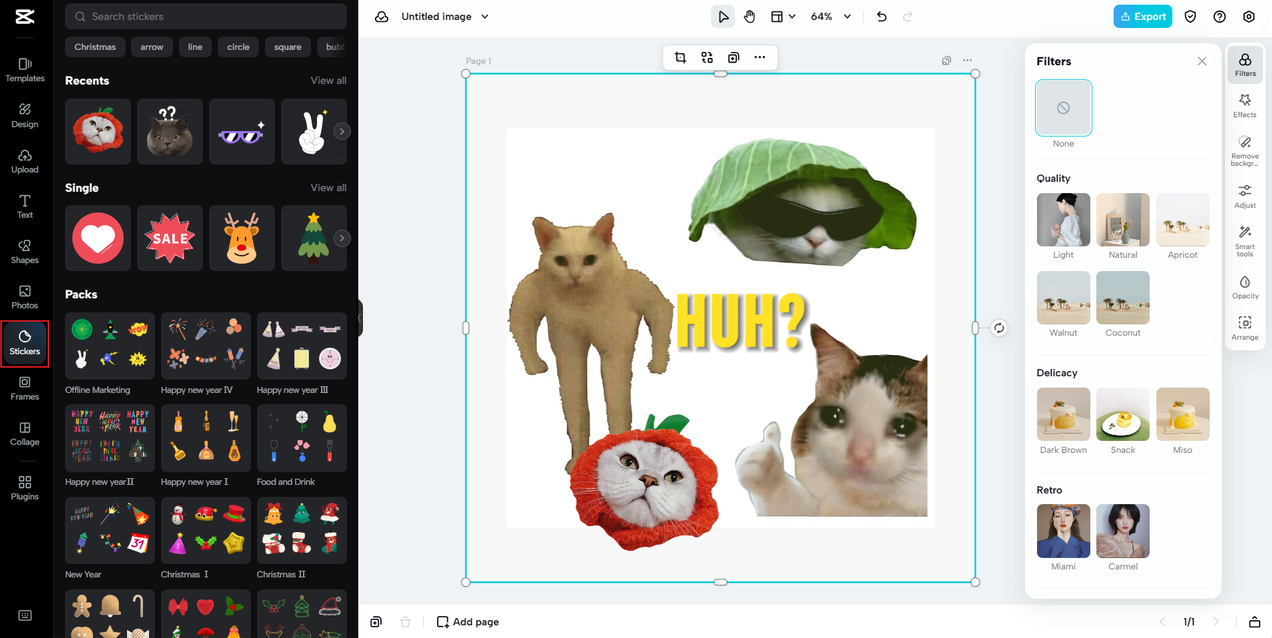Open keyboard shortcuts icon at sidebar bottom
Screen dimensions: 1272x638
(x=25, y=615)
